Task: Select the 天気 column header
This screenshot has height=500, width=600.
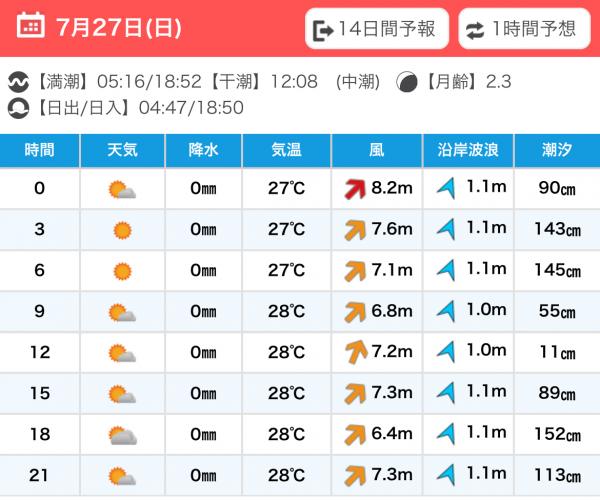Action: [122, 150]
